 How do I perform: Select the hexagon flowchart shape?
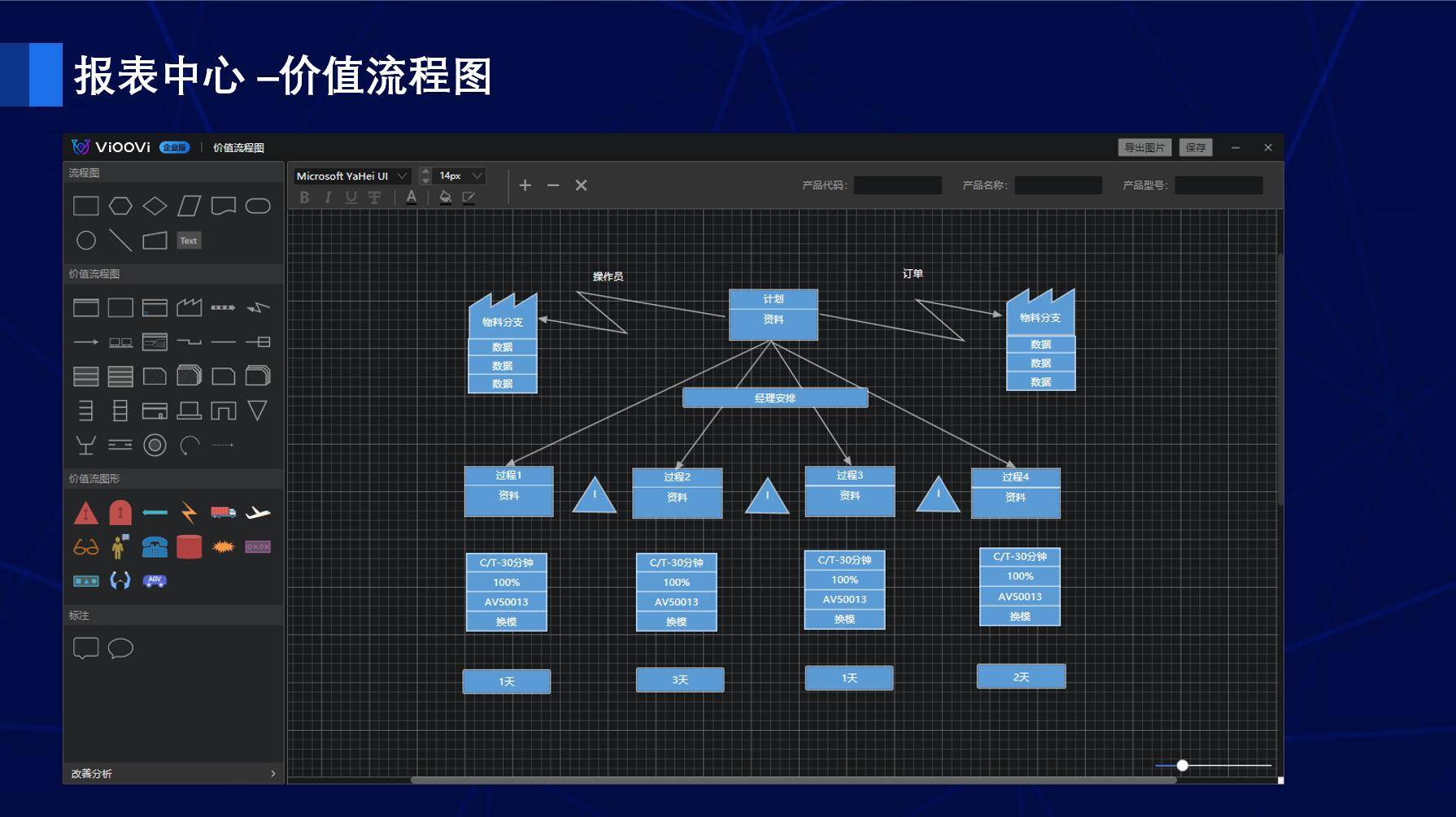tap(120, 206)
